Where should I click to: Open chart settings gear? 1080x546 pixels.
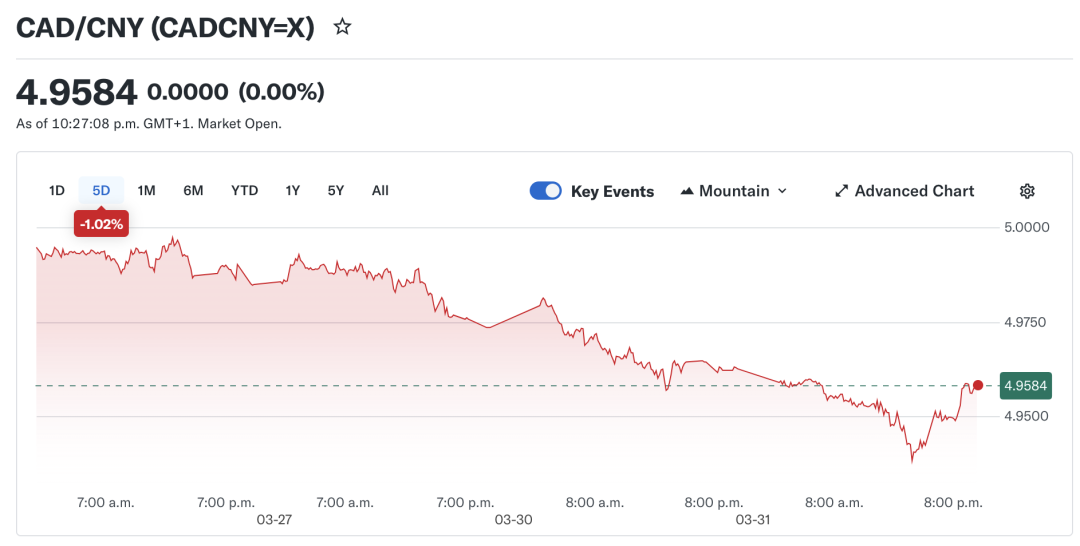(x=1027, y=191)
